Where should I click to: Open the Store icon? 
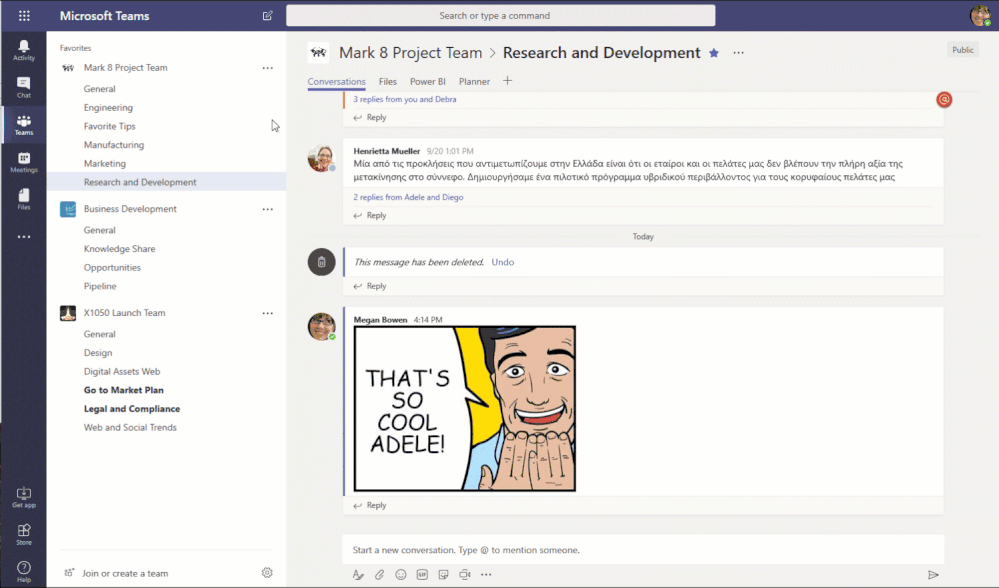[x=24, y=534]
